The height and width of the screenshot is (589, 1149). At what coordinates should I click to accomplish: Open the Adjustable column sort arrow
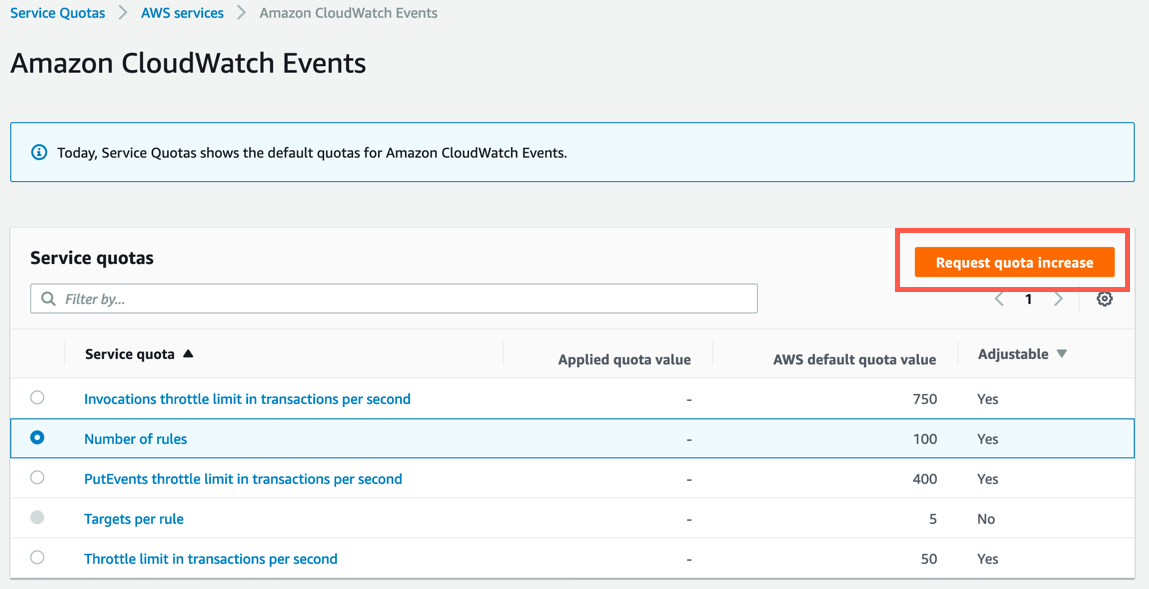1062,354
